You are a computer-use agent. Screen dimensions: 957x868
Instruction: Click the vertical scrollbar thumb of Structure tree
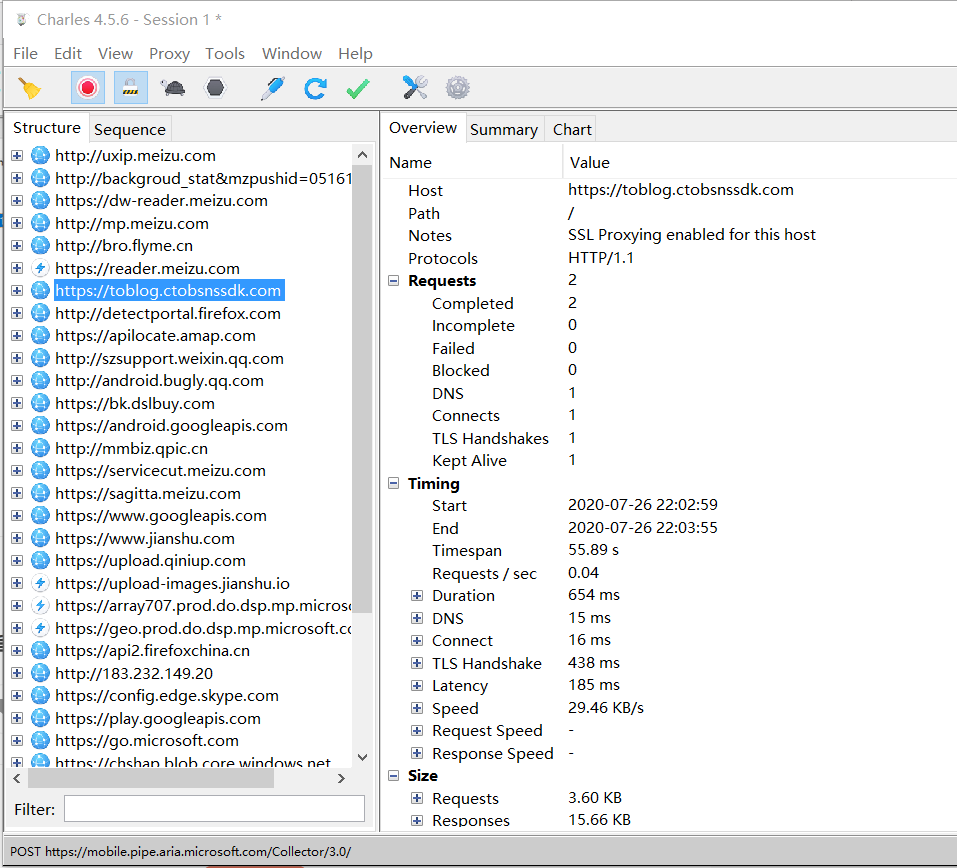362,389
